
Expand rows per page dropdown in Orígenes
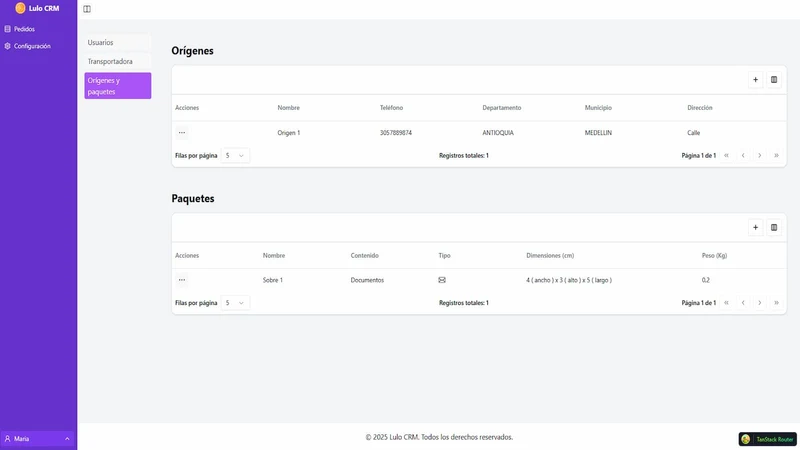[x=235, y=156]
